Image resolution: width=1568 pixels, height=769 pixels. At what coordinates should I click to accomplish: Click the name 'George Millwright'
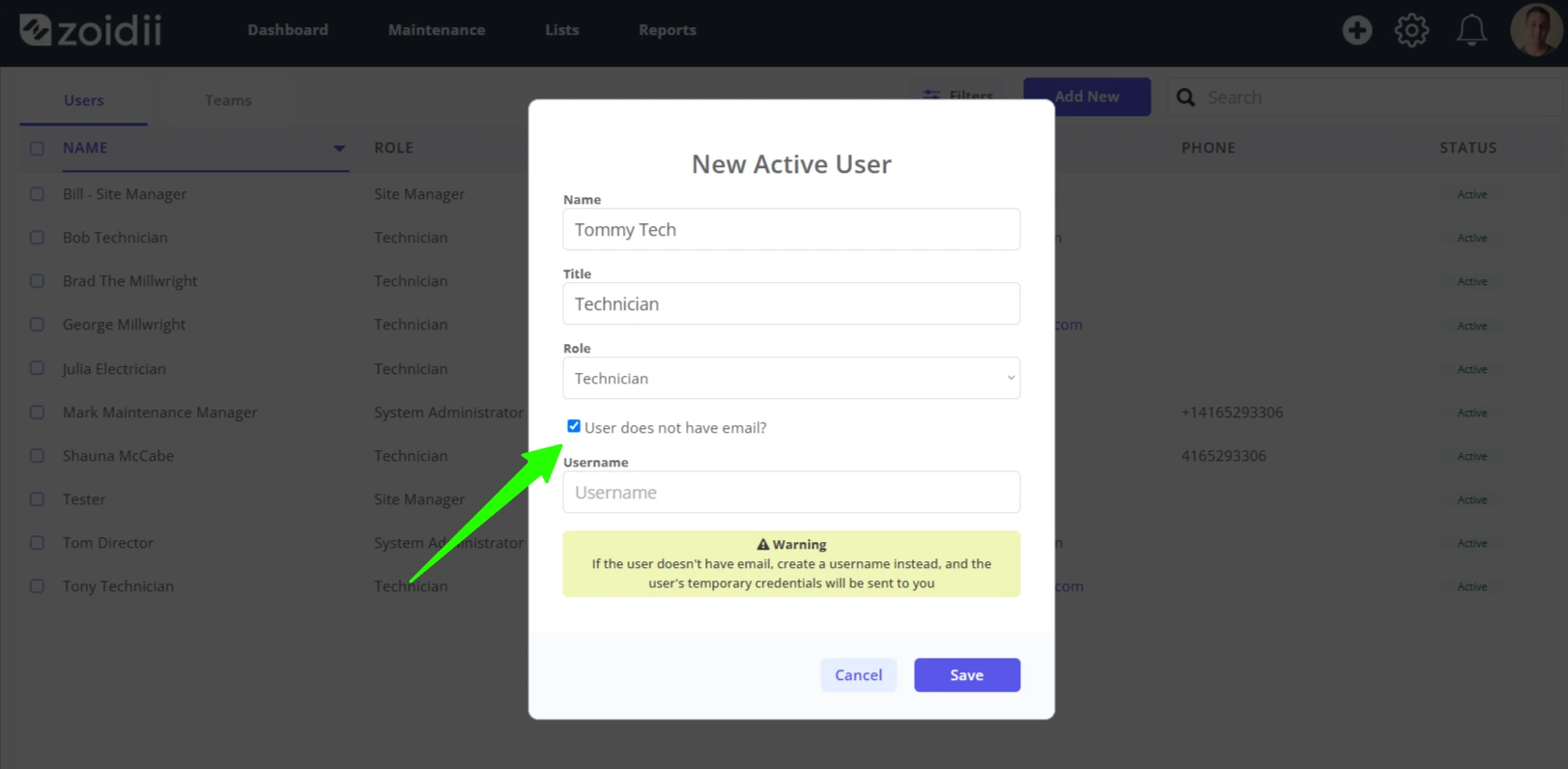pyautogui.click(x=124, y=325)
